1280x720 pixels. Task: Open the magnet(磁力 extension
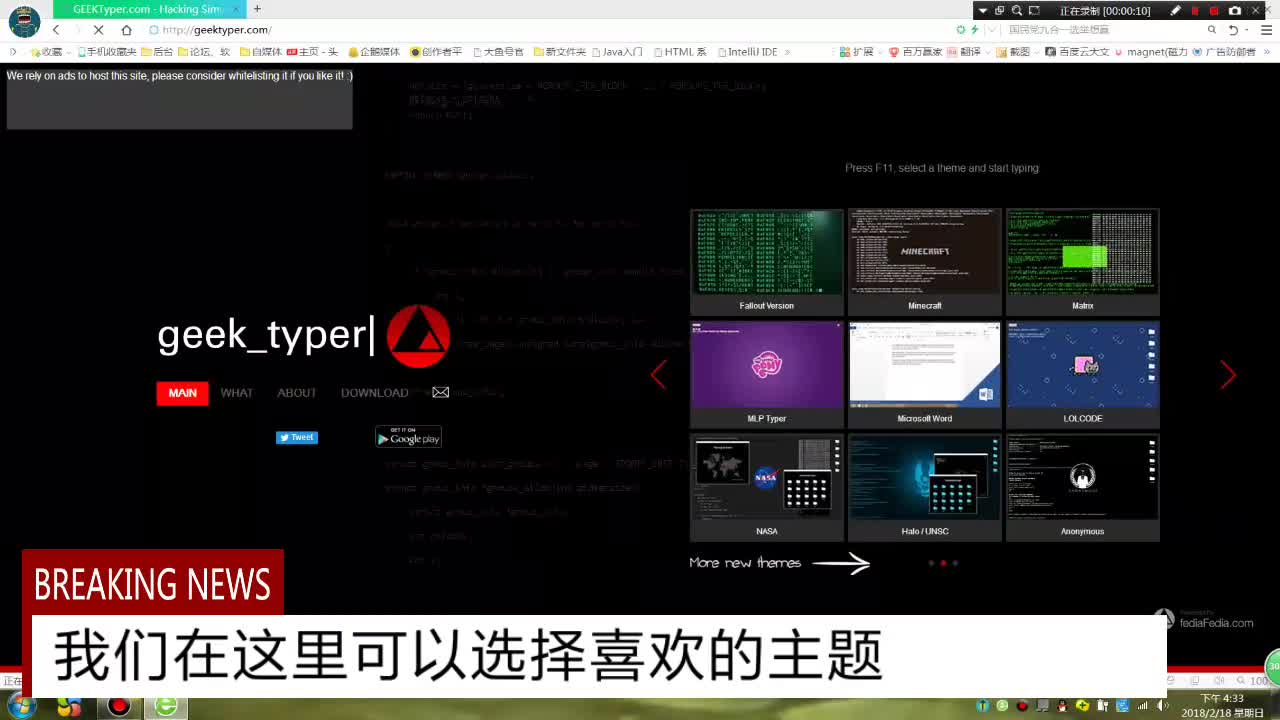[x=1152, y=52]
